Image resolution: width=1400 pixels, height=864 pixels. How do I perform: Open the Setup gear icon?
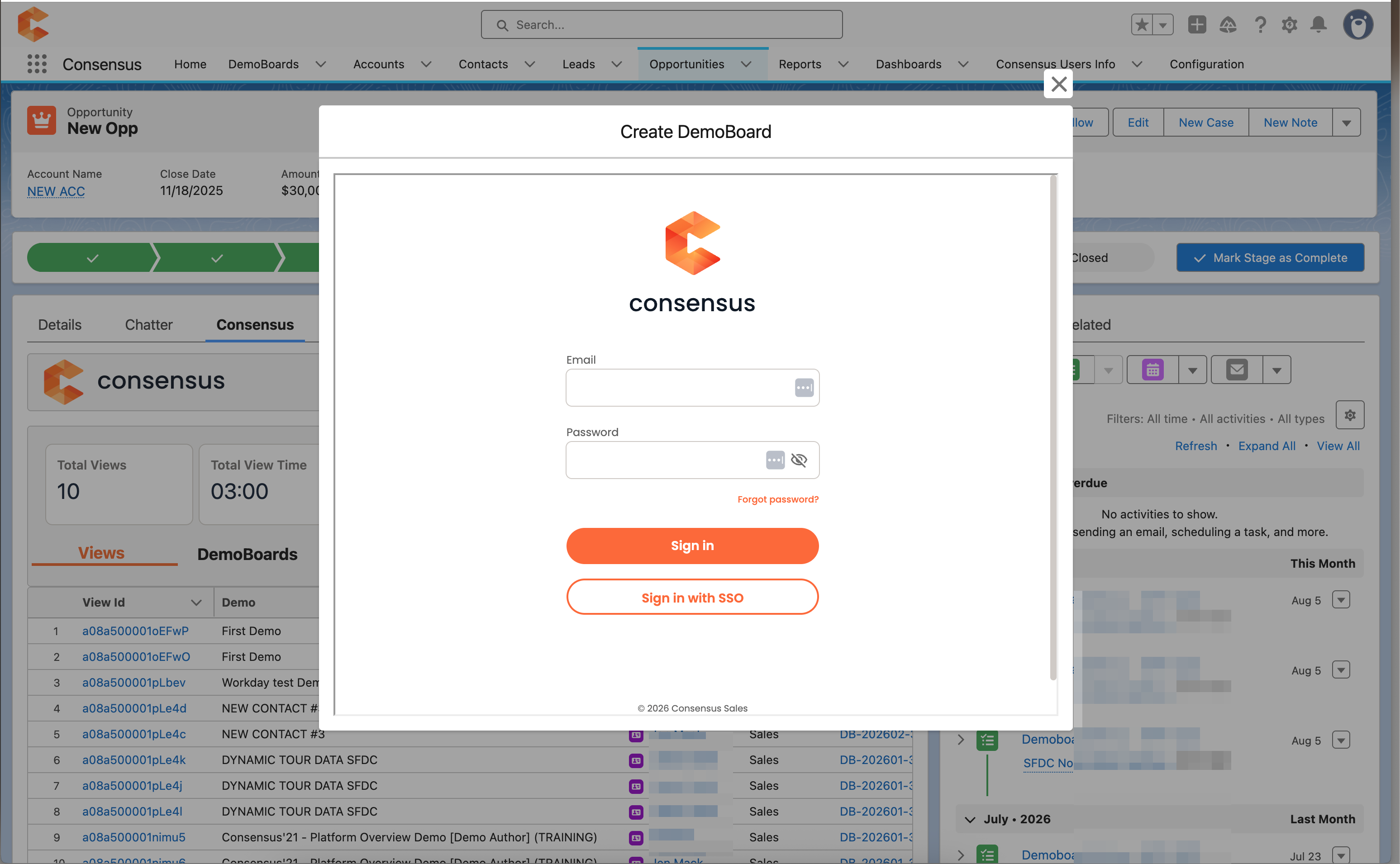[x=1289, y=24]
